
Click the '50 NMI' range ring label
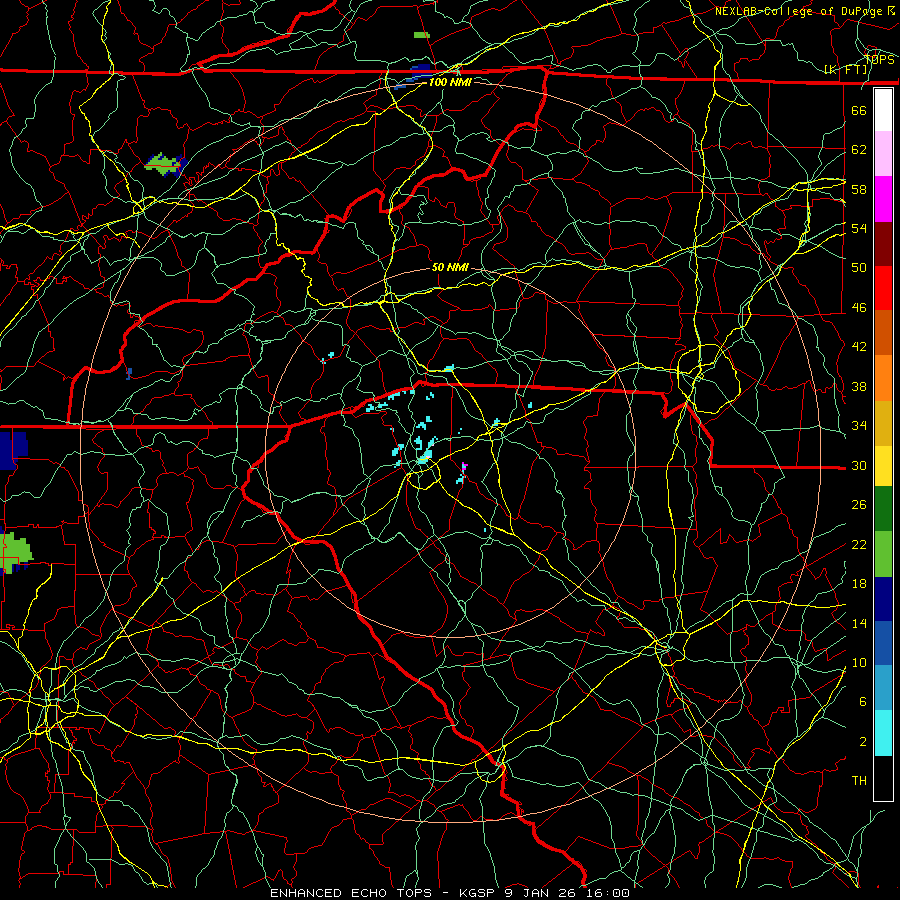(450, 267)
